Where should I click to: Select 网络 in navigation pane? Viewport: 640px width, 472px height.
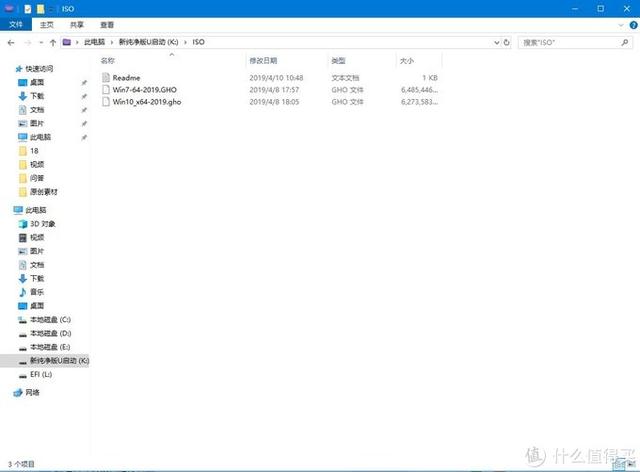pos(33,393)
